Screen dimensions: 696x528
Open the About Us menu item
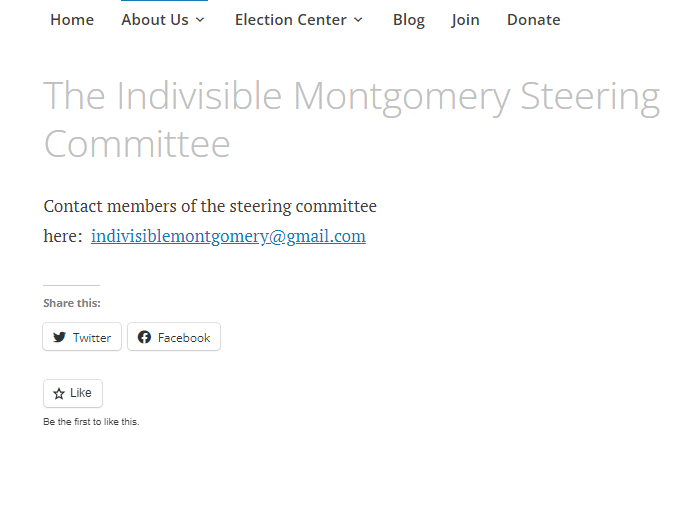155,20
